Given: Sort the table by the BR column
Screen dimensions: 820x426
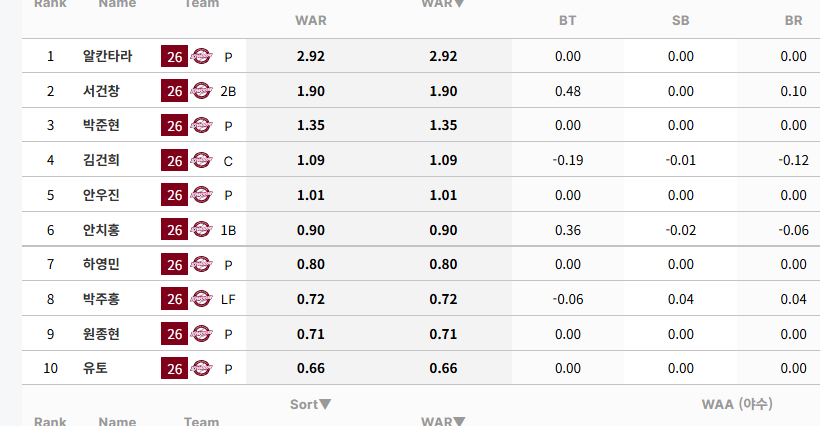Looking at the screenshot, I should tap(793, 21).
